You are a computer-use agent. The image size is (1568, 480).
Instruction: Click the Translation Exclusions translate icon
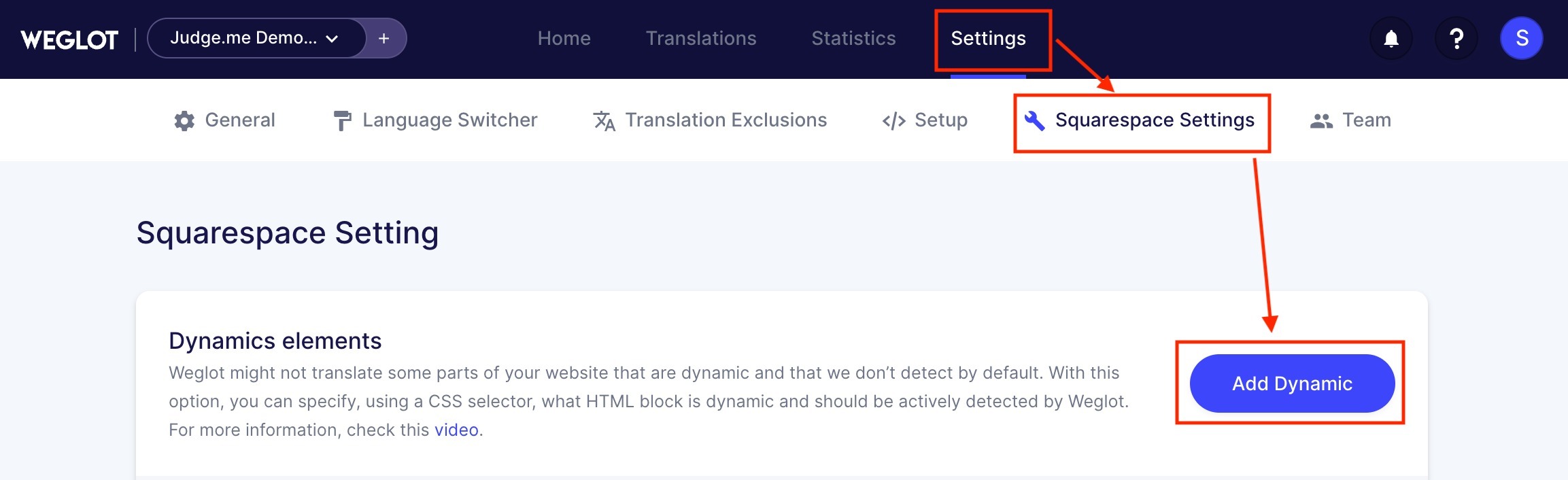pyautogui.click(x=604, y=121)
